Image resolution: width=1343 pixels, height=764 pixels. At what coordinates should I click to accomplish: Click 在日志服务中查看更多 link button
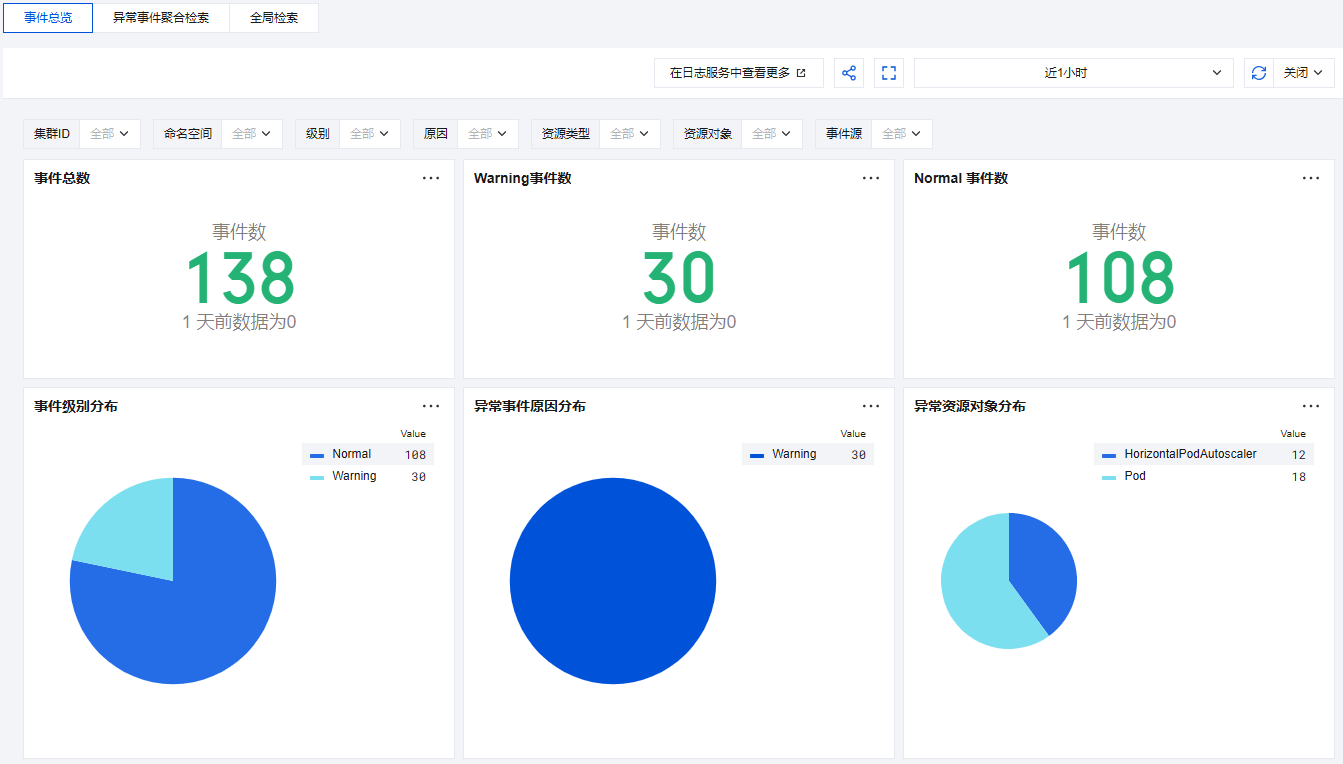coord(738,73)
